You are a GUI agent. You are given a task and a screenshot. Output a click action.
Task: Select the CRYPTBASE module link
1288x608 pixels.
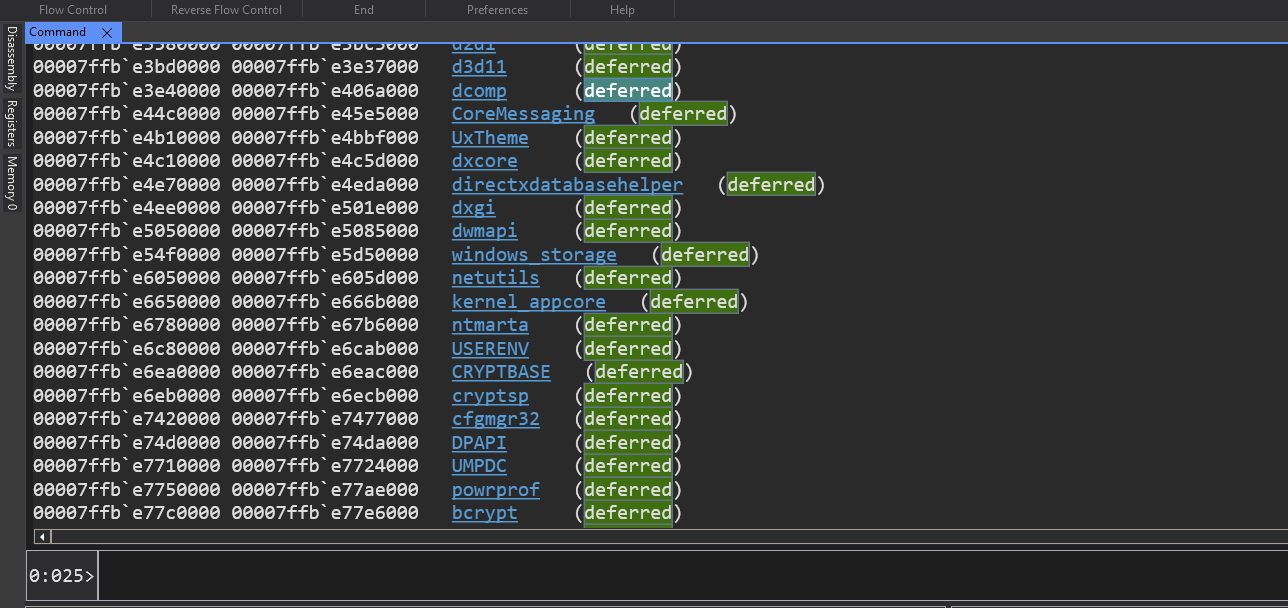pos(501,372)
